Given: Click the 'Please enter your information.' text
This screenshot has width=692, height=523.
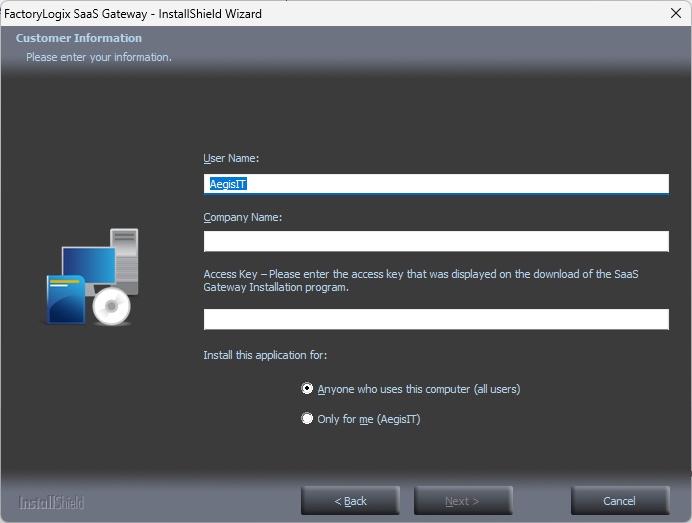Looking at the screenshot, I should (x=99, y=57).
